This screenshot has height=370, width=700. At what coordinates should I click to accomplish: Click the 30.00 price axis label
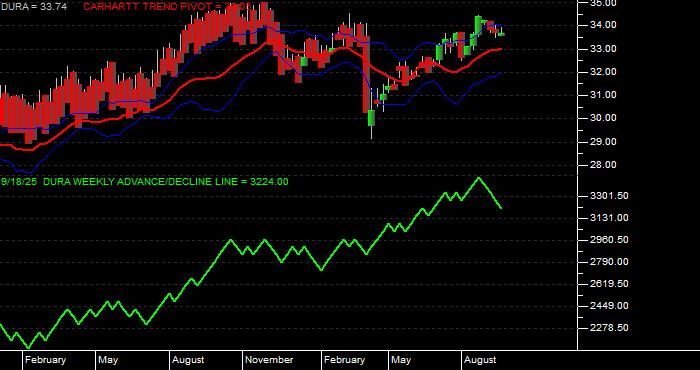coord(604,118)
